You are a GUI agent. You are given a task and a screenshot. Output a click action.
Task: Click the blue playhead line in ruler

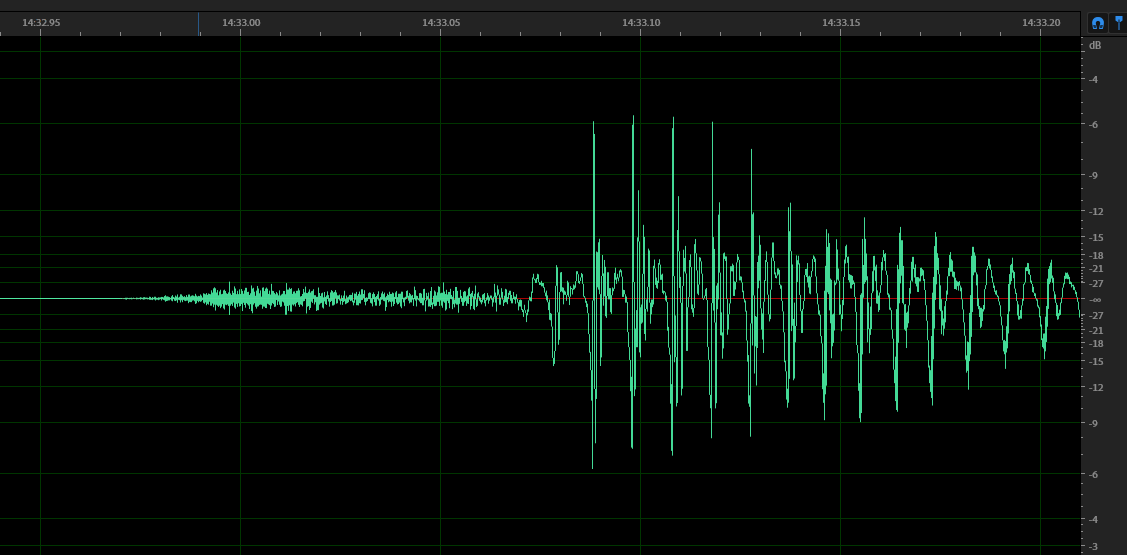point(198,24)
